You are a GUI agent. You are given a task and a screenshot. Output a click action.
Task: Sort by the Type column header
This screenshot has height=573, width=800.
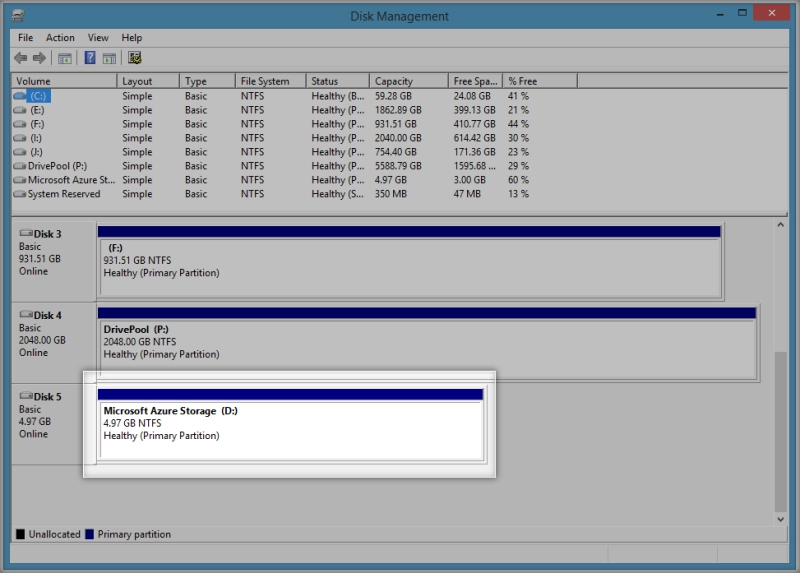click(x=208, y=81)
